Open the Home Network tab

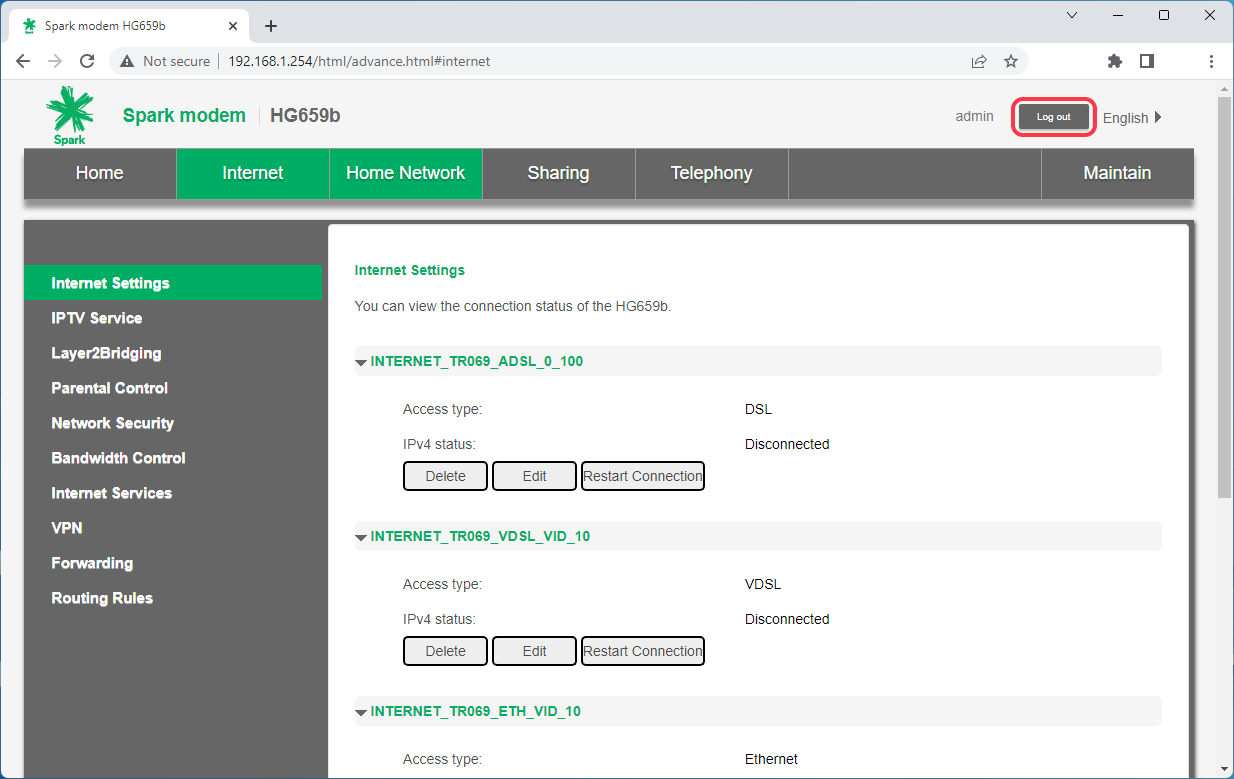point(406,173)
